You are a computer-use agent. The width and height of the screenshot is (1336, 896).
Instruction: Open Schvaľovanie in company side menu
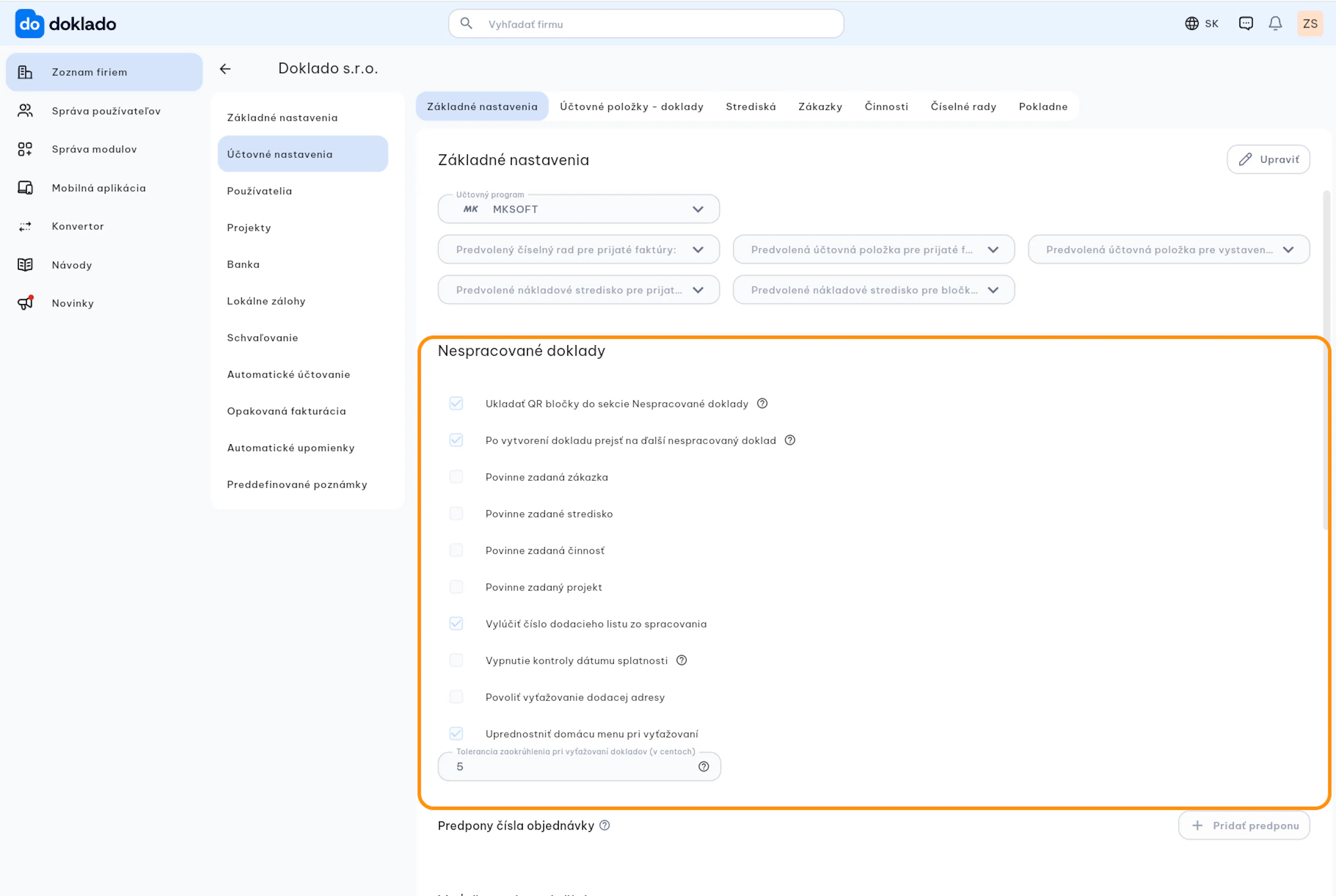[x=303, y=338]
